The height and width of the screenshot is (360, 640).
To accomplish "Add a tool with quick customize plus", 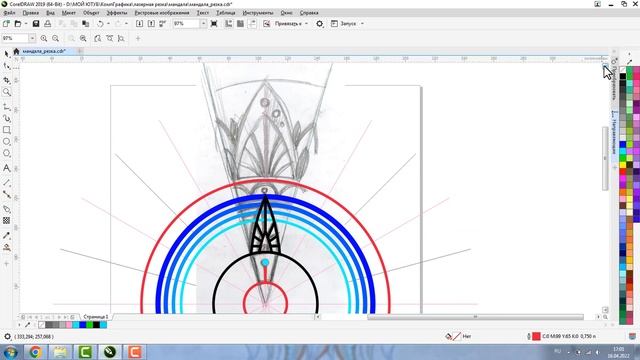I will coord(6,264).
